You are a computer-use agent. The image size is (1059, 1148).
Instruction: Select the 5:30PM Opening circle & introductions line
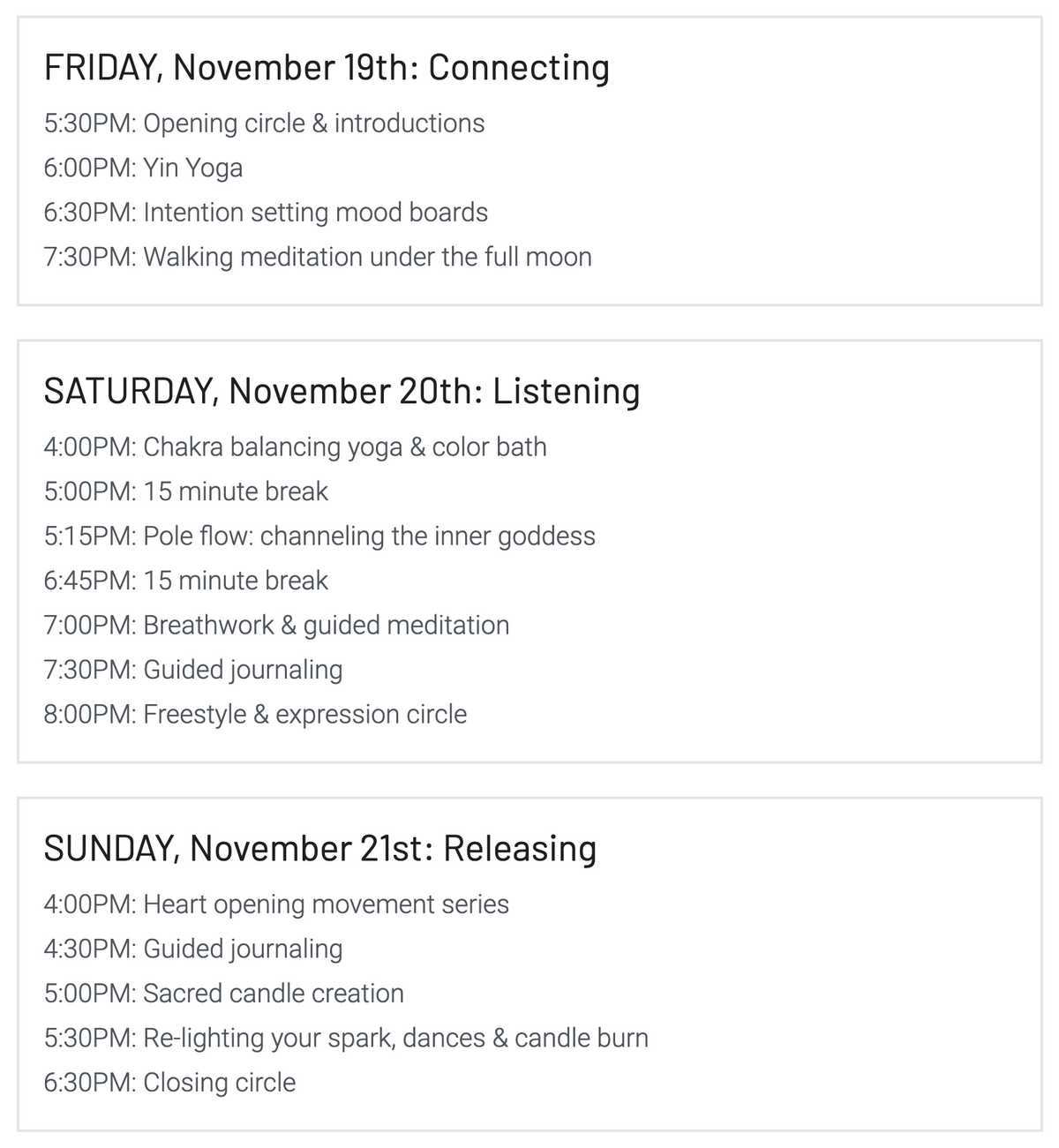[264, 124]
